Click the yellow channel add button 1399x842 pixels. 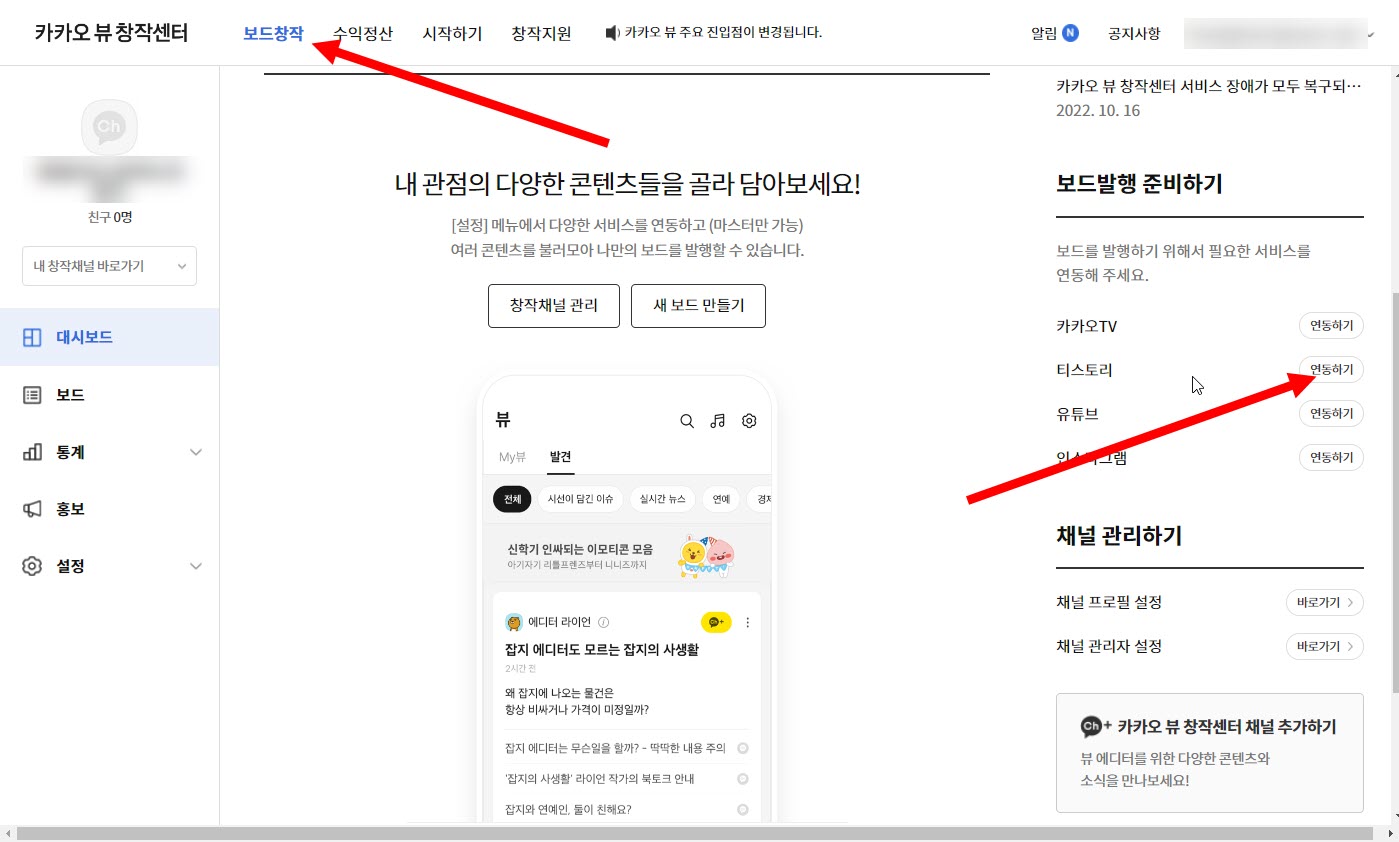[x=716, y=622]
